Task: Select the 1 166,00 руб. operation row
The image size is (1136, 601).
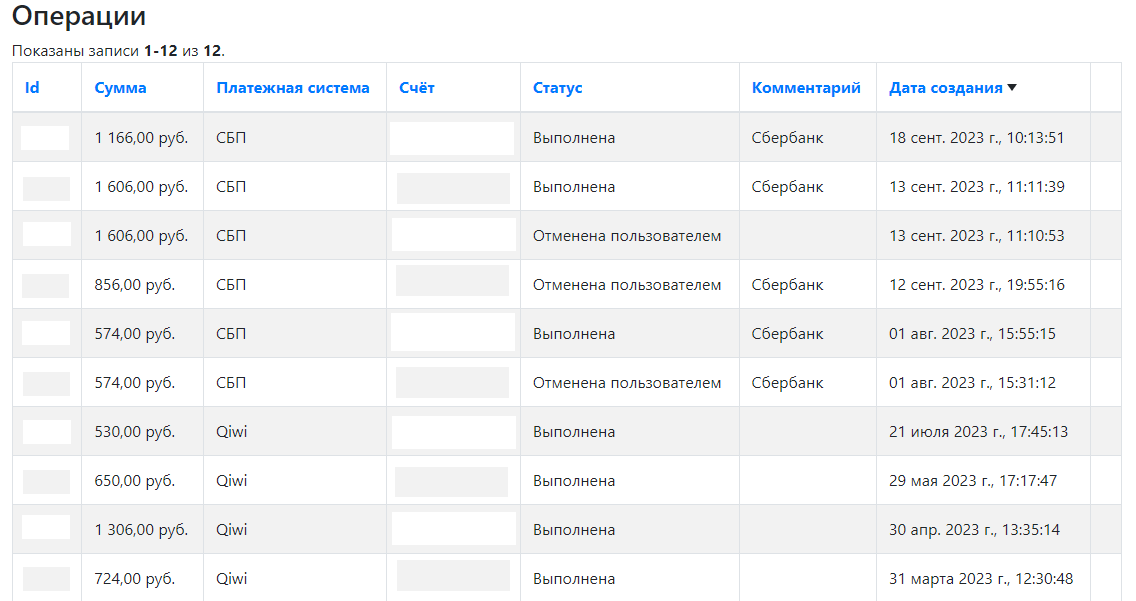Action: [567, 138]
